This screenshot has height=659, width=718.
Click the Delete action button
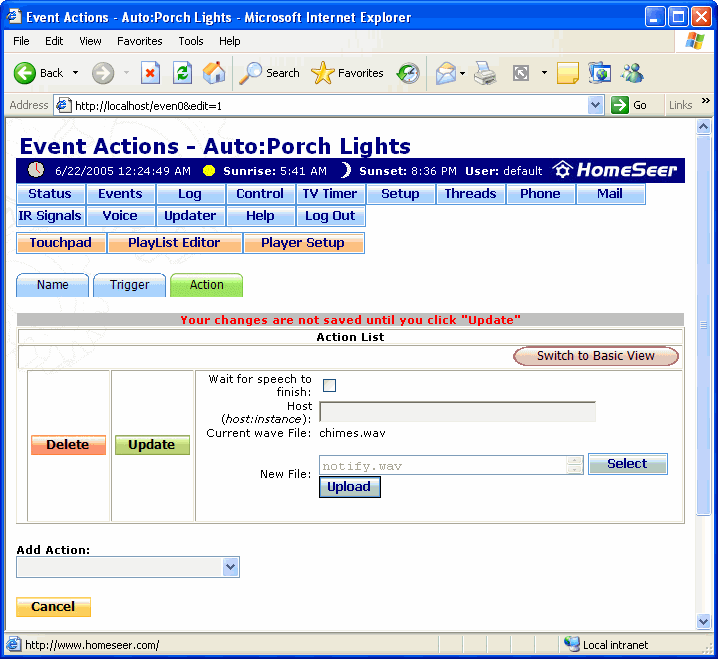tap(68, 445)
